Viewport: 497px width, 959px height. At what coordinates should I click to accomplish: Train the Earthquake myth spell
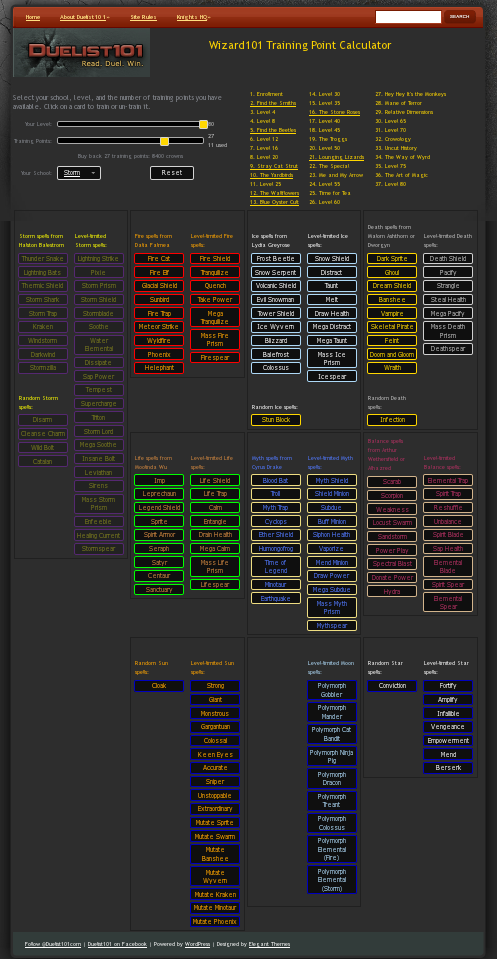276,598
